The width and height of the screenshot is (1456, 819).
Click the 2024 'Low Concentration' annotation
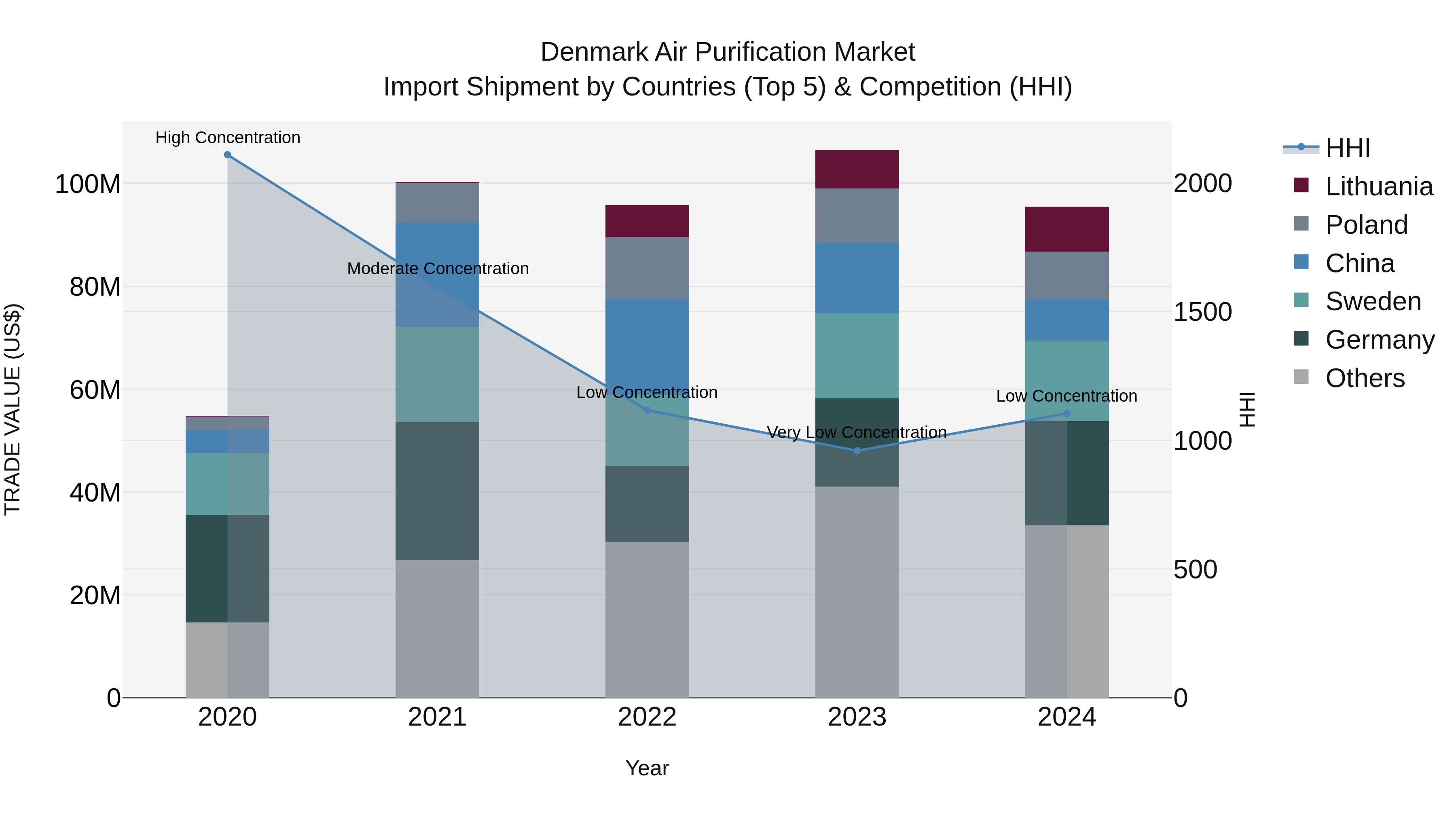tap(1067, 396)
